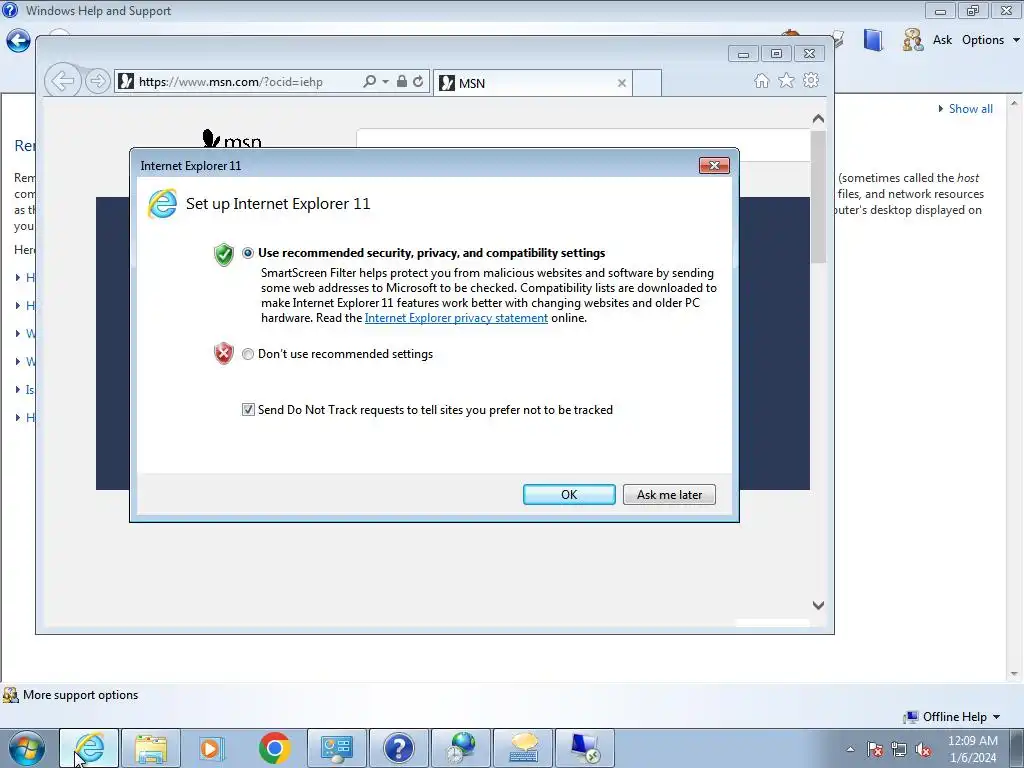Open the Options dropdown arrow in Help window
Screen dimensions: 1024x768
[1016, 40]
